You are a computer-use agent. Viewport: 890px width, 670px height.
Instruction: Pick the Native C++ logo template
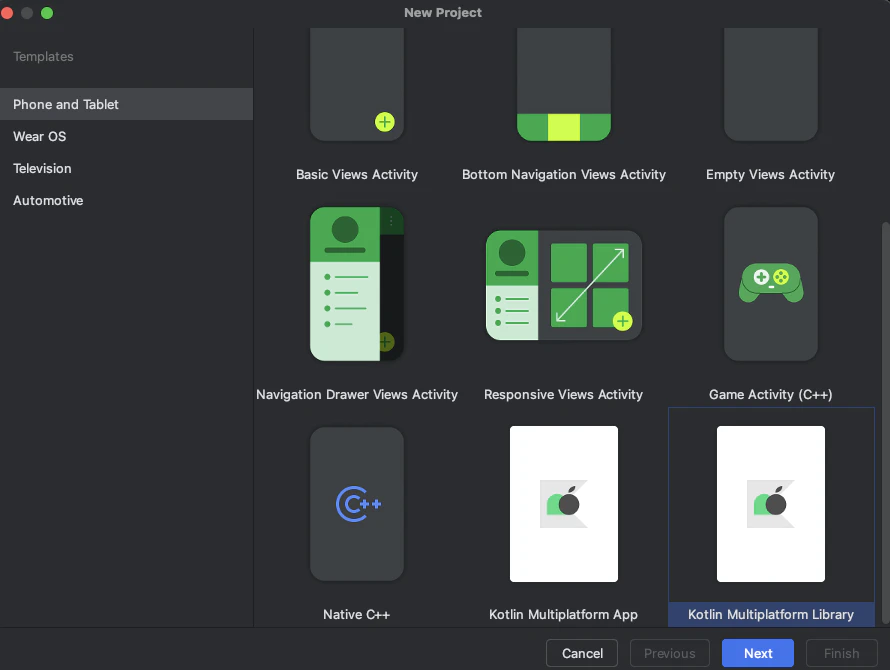tap(358, 504)
